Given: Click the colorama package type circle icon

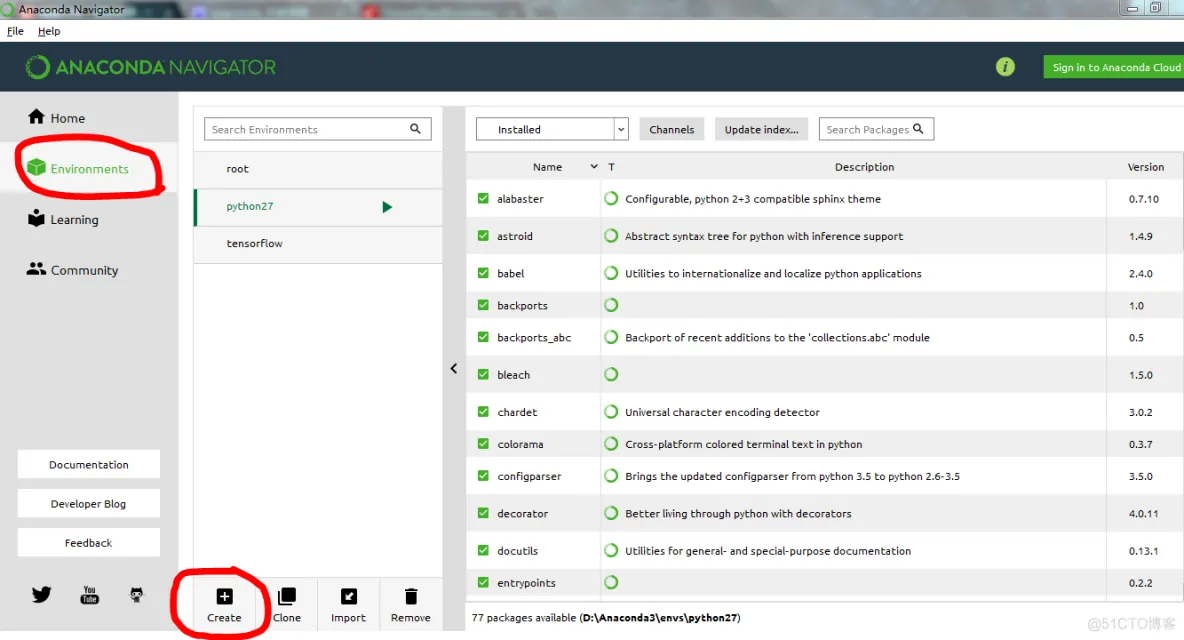Looking at the screenshot, I should (x=612, y=444).
